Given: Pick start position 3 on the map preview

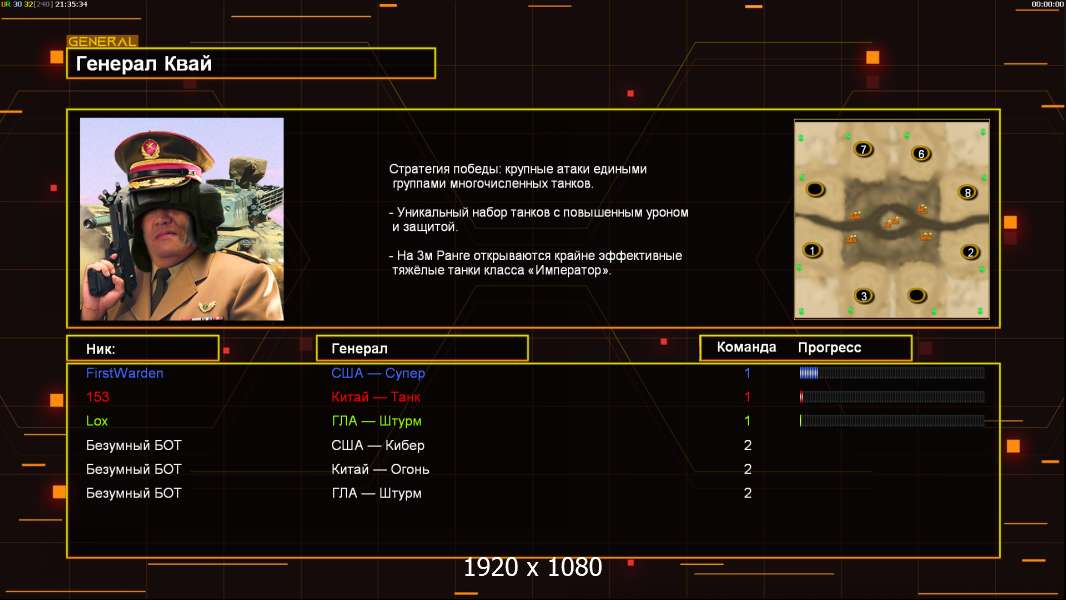Looking at the screenshot, I should [x=865, y=296].
